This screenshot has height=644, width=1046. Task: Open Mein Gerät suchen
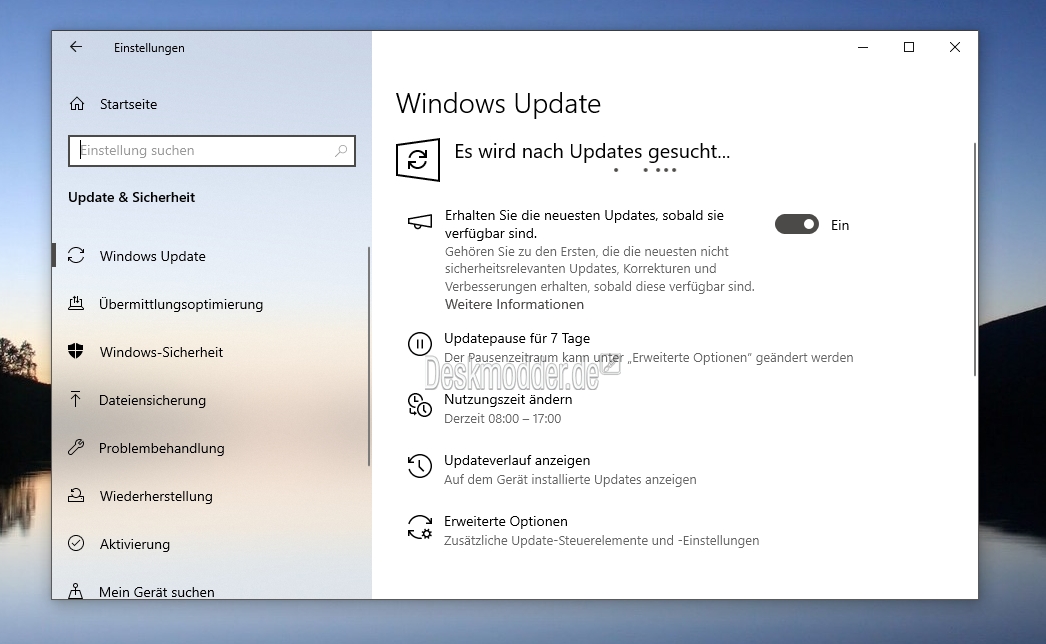157,592
